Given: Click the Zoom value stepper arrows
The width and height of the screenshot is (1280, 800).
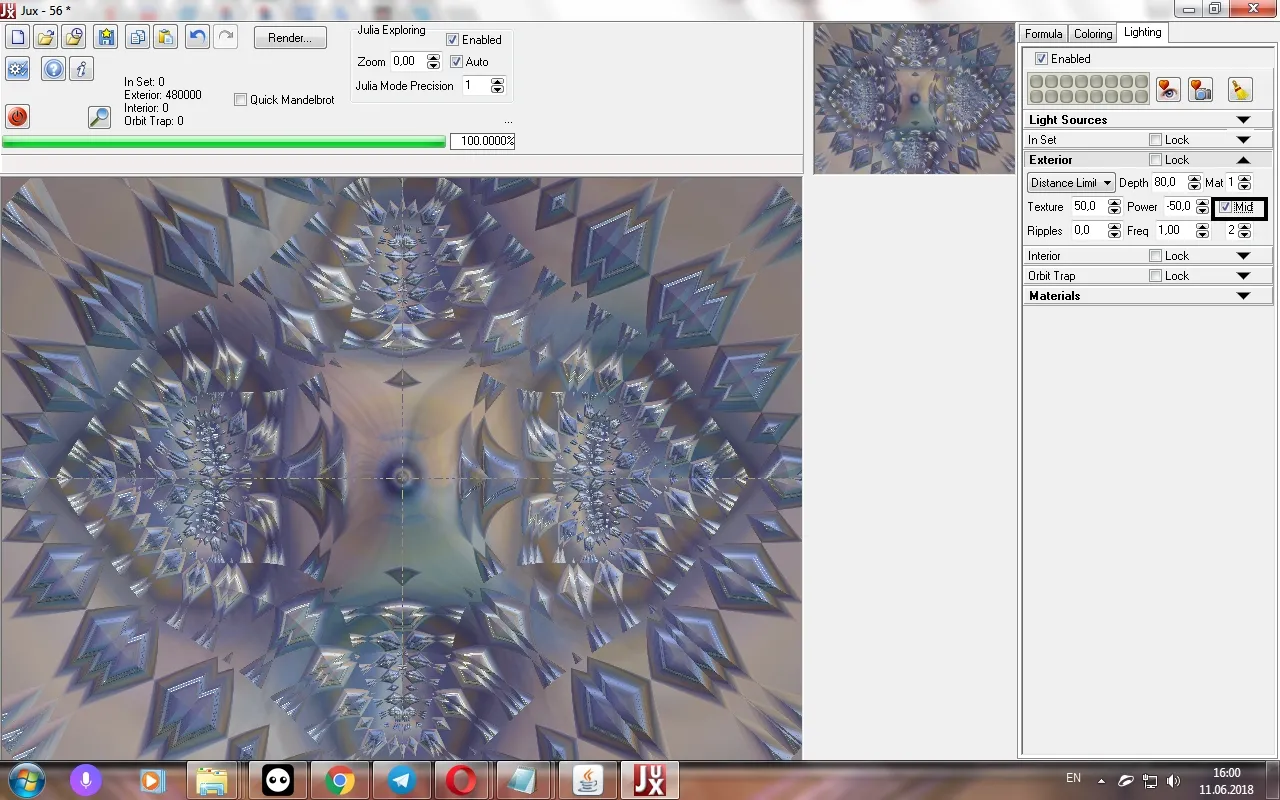Looking at the screenshot, I should (x=433, y=62).
